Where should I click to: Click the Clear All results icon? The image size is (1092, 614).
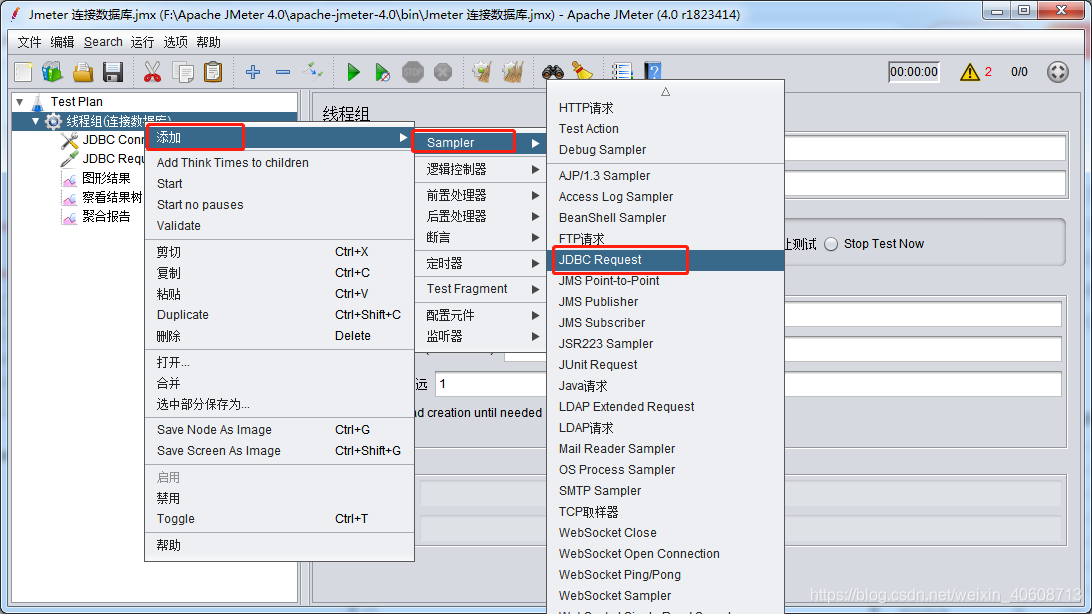click(x=513, y=72)
